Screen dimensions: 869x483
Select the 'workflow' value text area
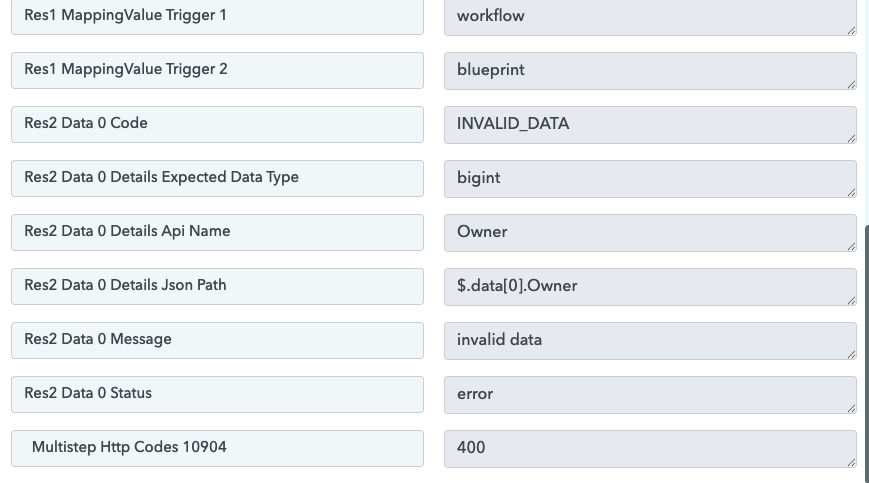(649, 17)
